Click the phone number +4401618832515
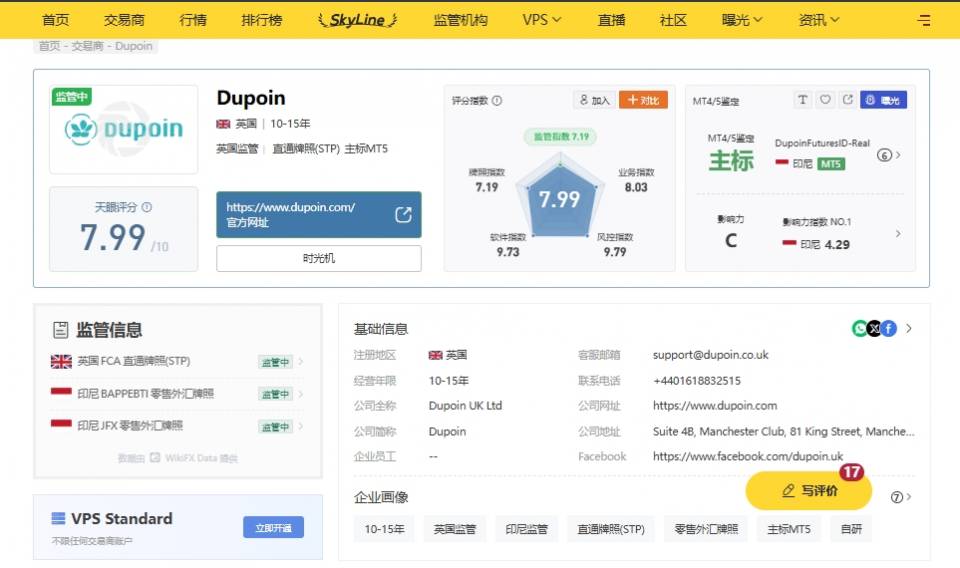 pos(697,381)
